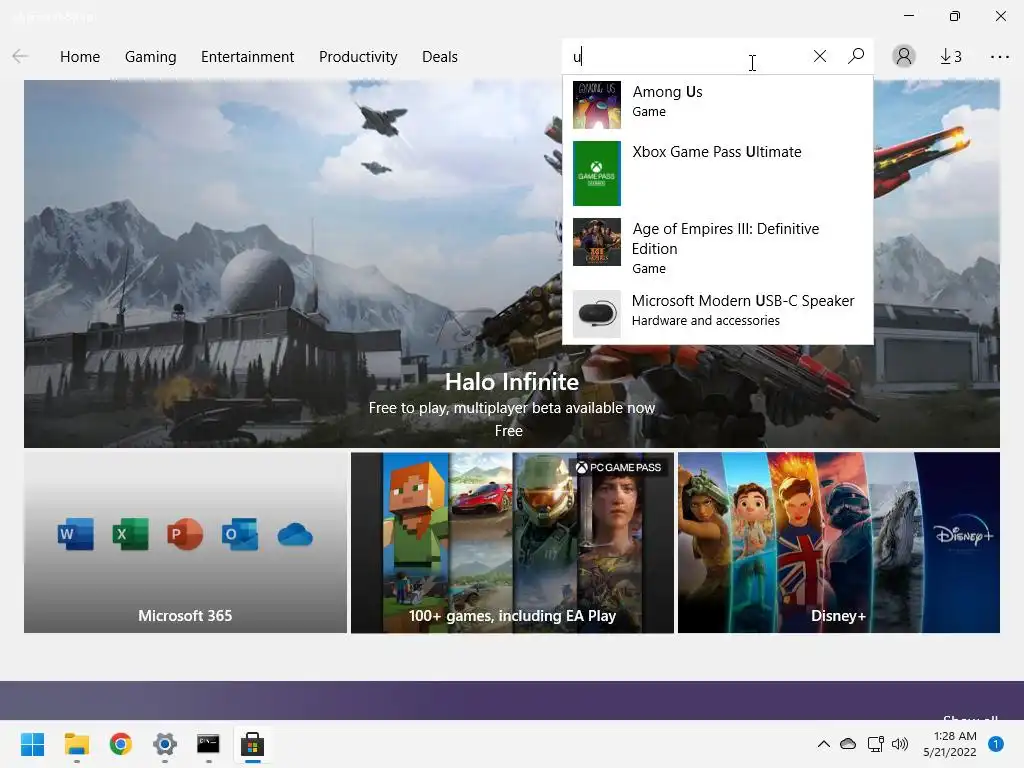This screenshot has height=768, width=1024.
Task: Open the volume speaker tray icon
Action: pyautogui.click(x=900, y=744)
